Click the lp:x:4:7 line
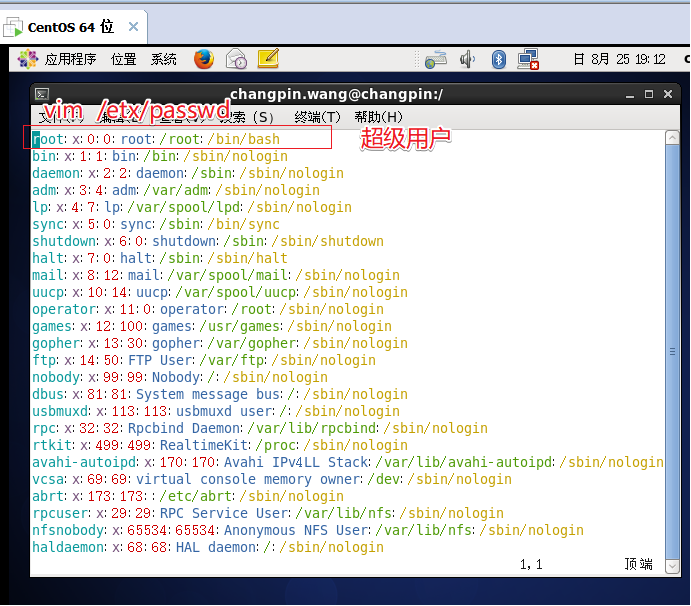691x606 pixels. 192,207
